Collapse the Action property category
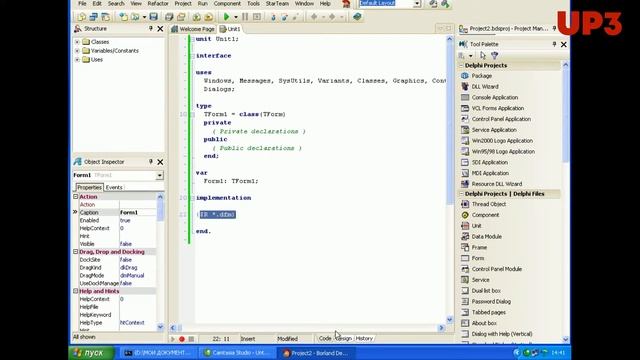Viewport: 640px width, 360px height. point(76,197)
